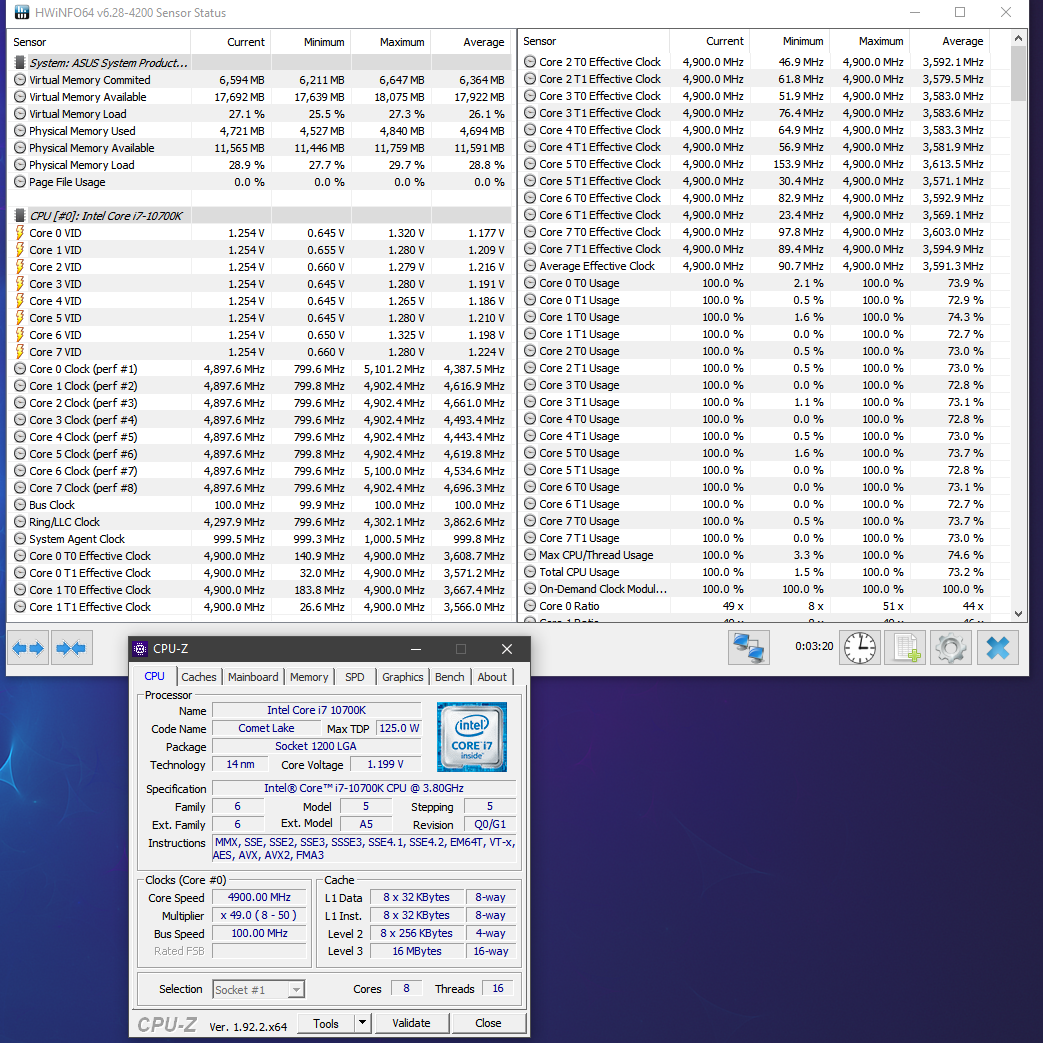Click Max CPU/Thread Usage sensor icon

tap(530, 555)
